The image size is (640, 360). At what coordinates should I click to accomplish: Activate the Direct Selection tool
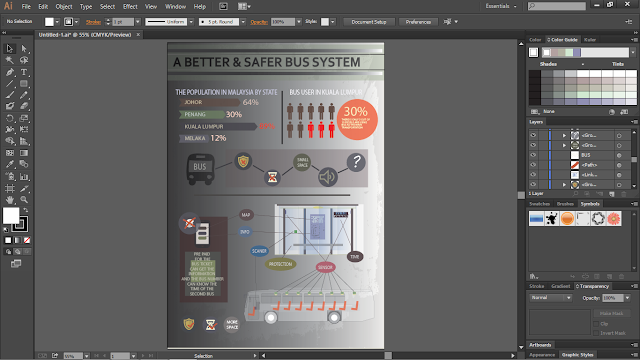point(24,49)
